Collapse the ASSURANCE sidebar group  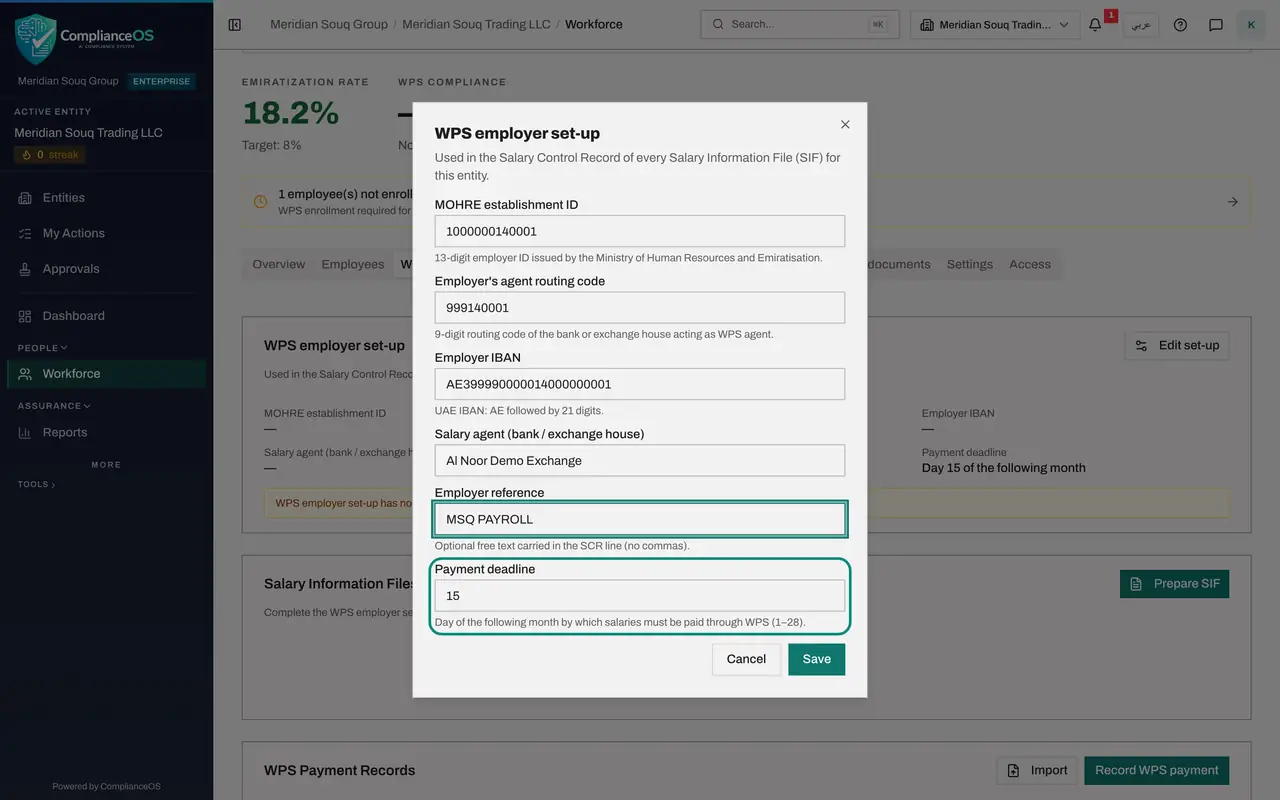click(x=54, y=406)
